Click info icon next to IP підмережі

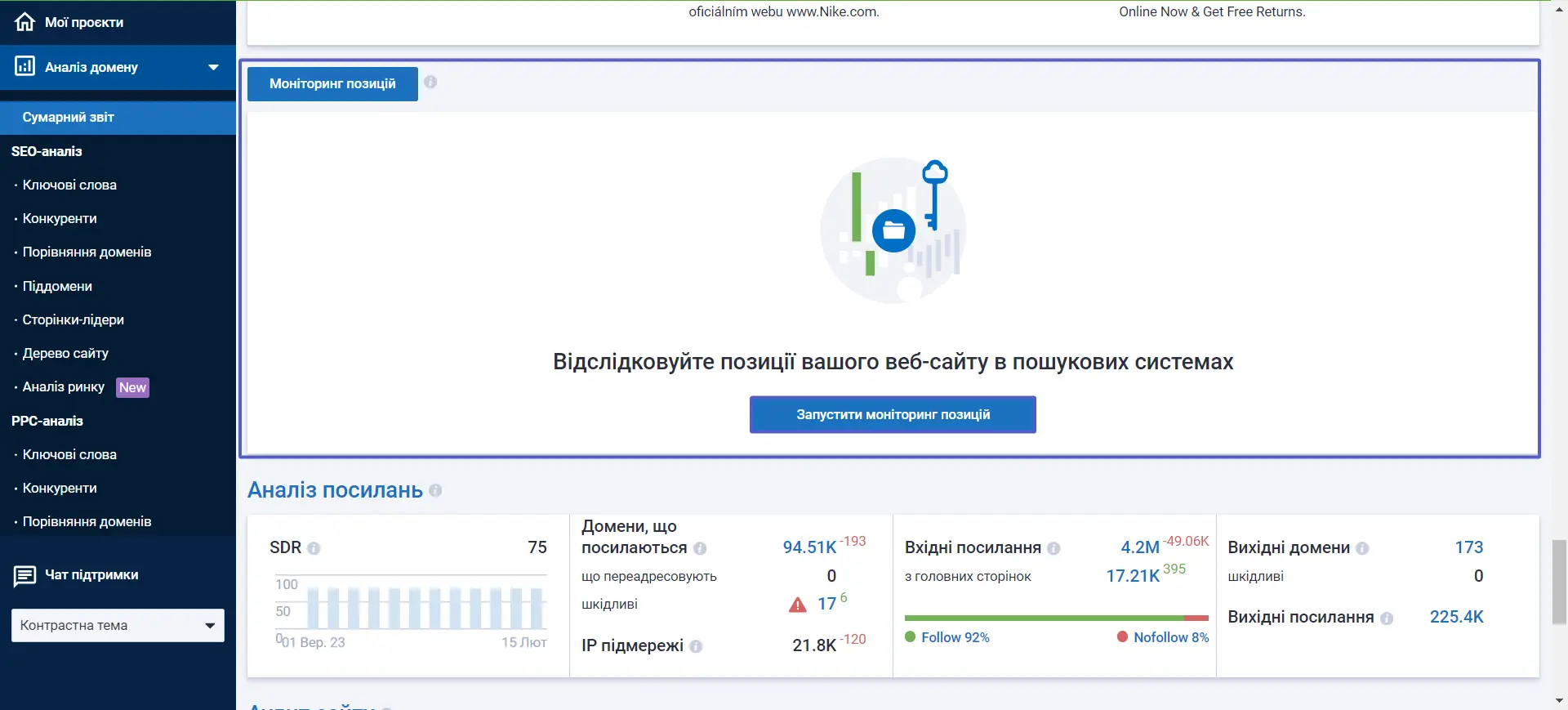click(696, 646)
